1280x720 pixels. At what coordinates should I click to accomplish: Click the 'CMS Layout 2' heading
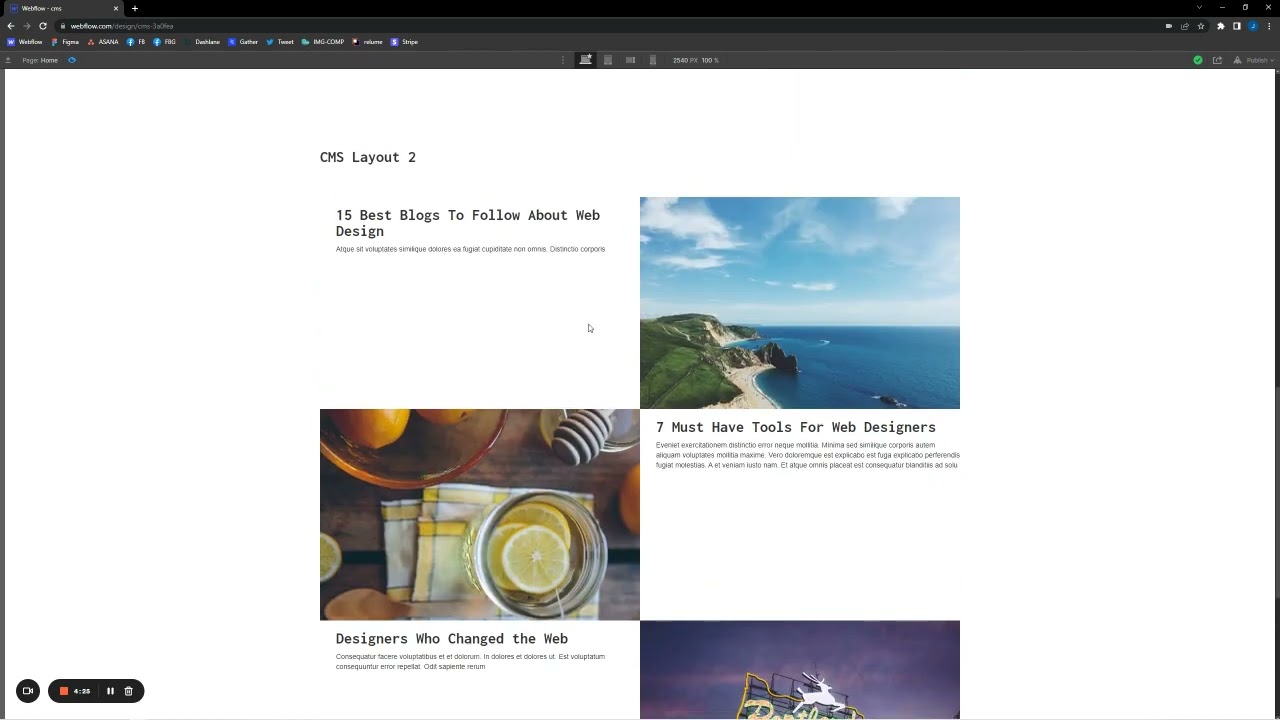coord(368,157)
